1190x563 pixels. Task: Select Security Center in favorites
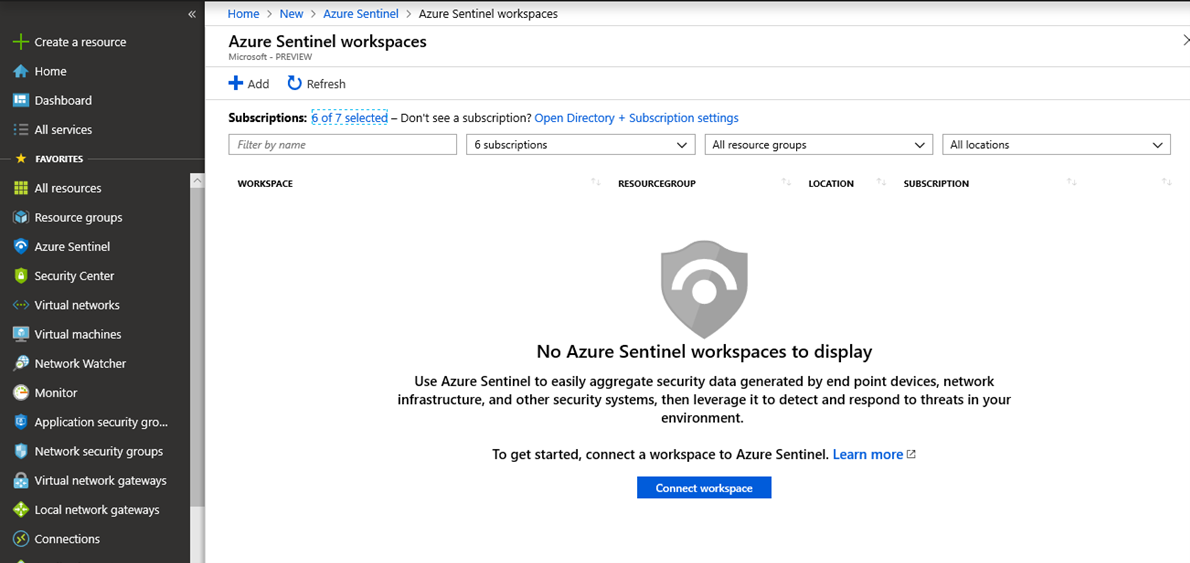74,276
